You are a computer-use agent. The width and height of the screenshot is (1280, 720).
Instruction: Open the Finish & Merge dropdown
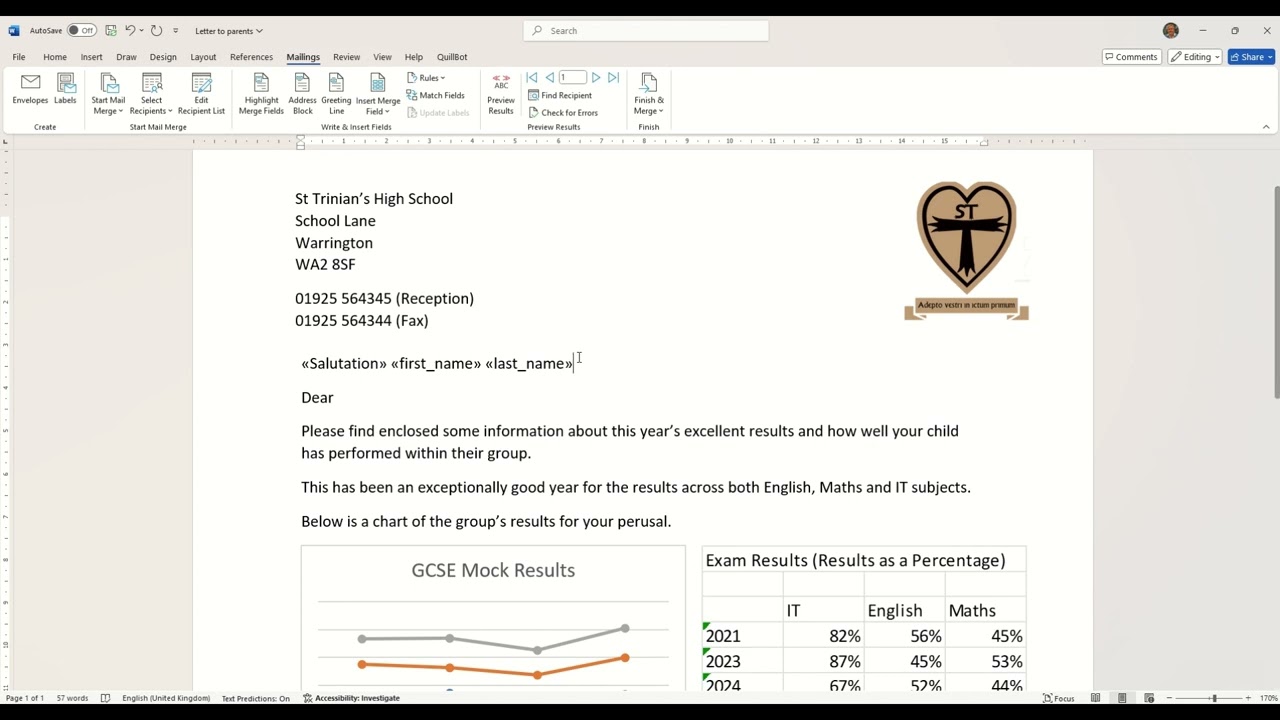pyautogui.click(x=649, y=95)
